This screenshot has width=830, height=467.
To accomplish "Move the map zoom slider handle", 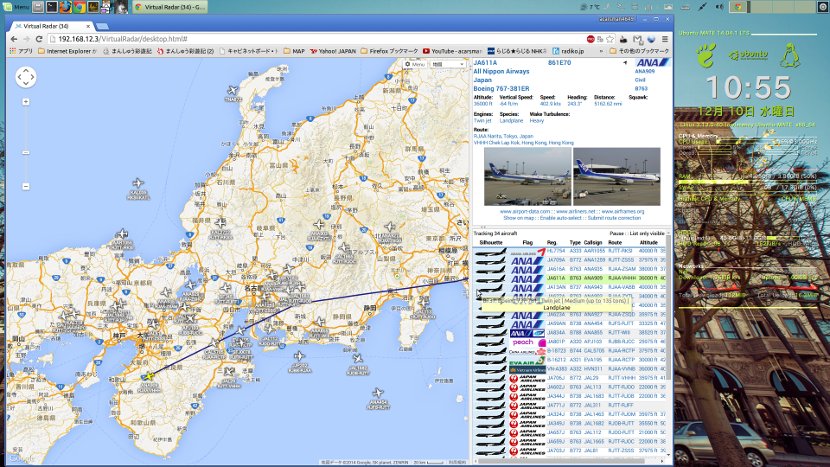I will point(26,152).
